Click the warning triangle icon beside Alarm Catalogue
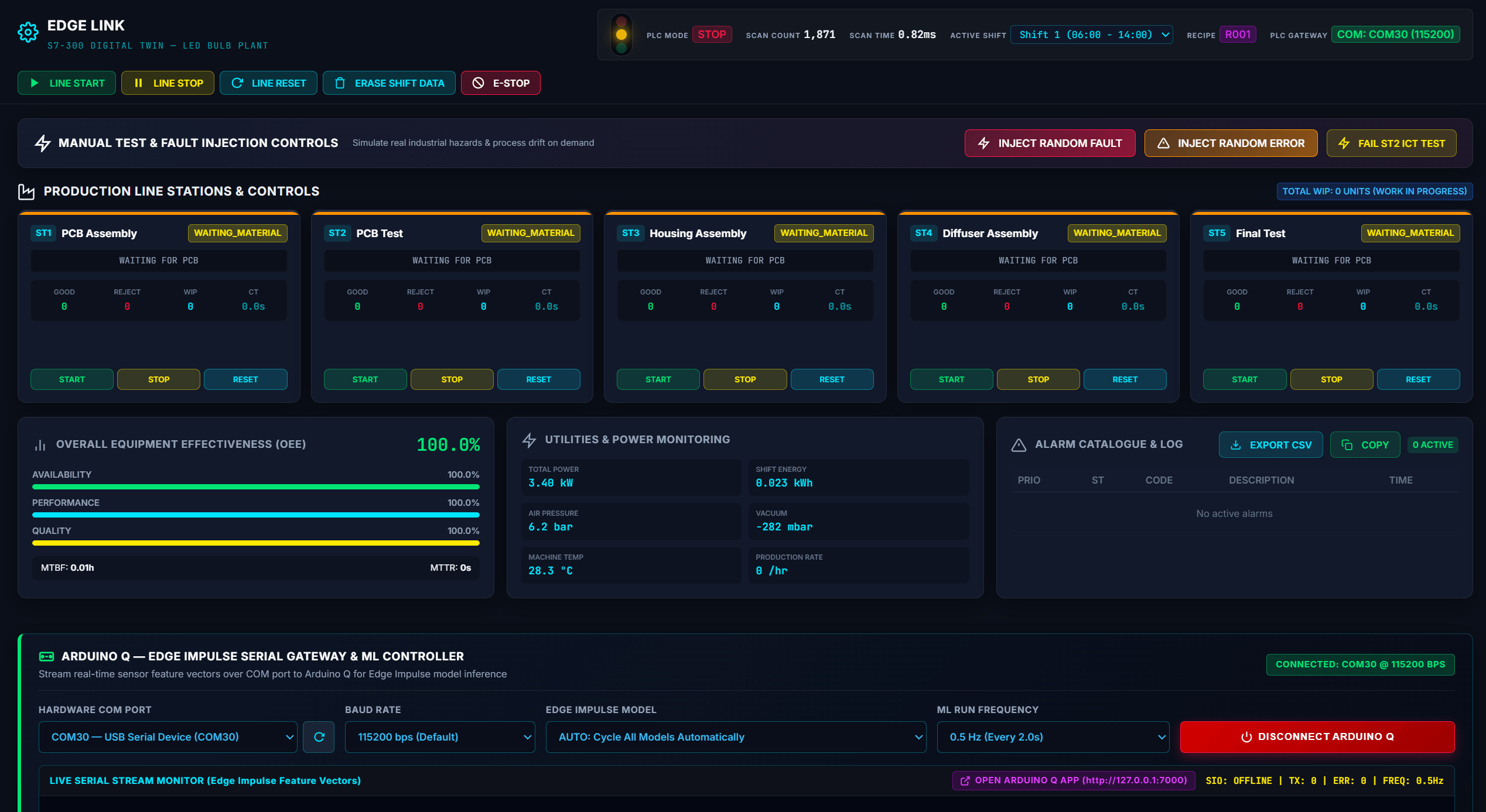Image resolution: width=1486 pixels, height=812 pixels. (x=1019, y=445)
